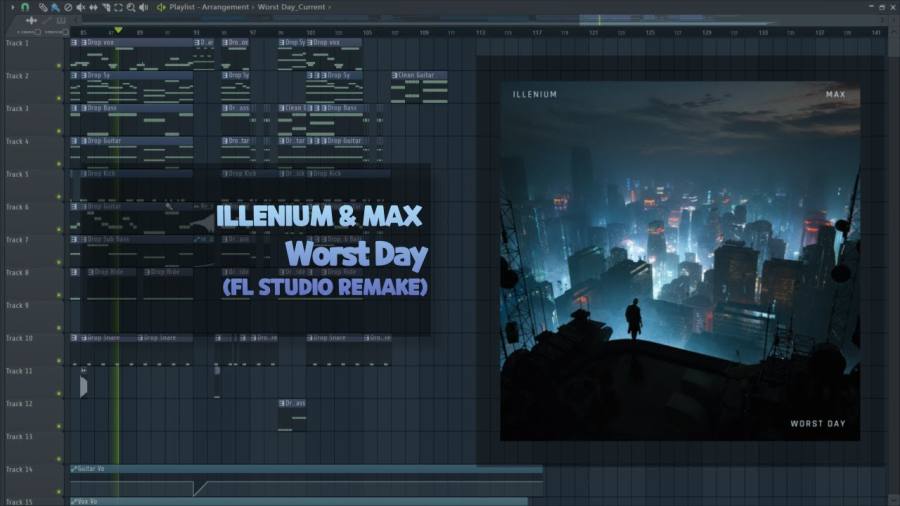The width and height of the screenshot is (900, 506).
Task: Mute Track 11 with its green switch
Action: coord(59,393)
